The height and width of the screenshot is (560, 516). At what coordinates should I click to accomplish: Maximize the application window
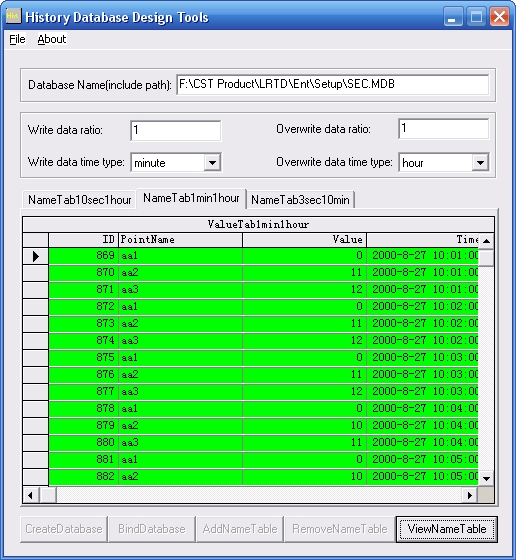(x=476, y=16)
